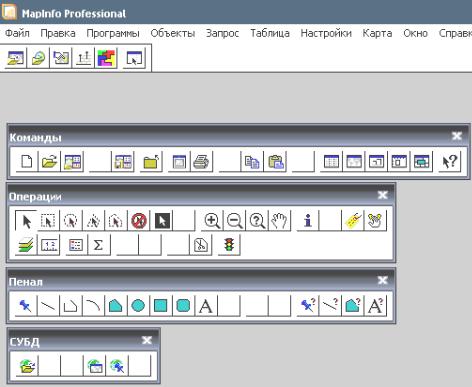Select the Symbol pushpin tool in Пенал
Viewport: 472px width, 387px height.
26,306
